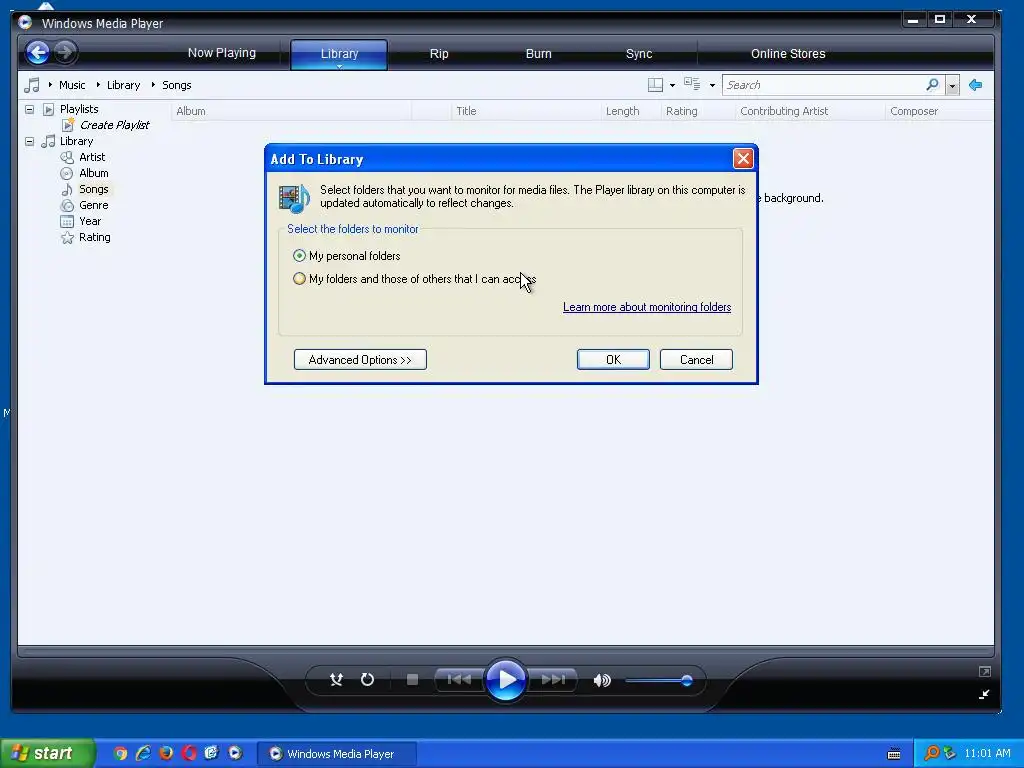Click the view options icon
Viewport: 1024px width, 768px height.
coord(692,84)
